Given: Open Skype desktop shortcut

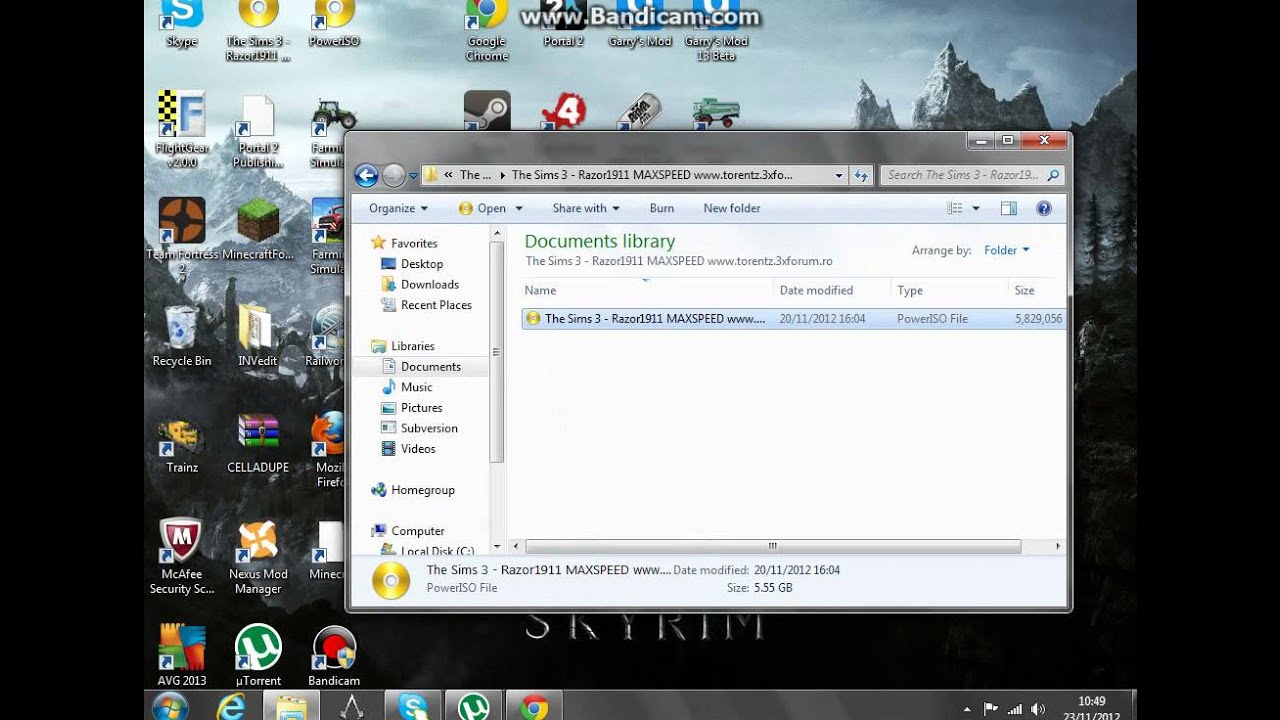Looking at the screenshot, I should tap(182, 23).
